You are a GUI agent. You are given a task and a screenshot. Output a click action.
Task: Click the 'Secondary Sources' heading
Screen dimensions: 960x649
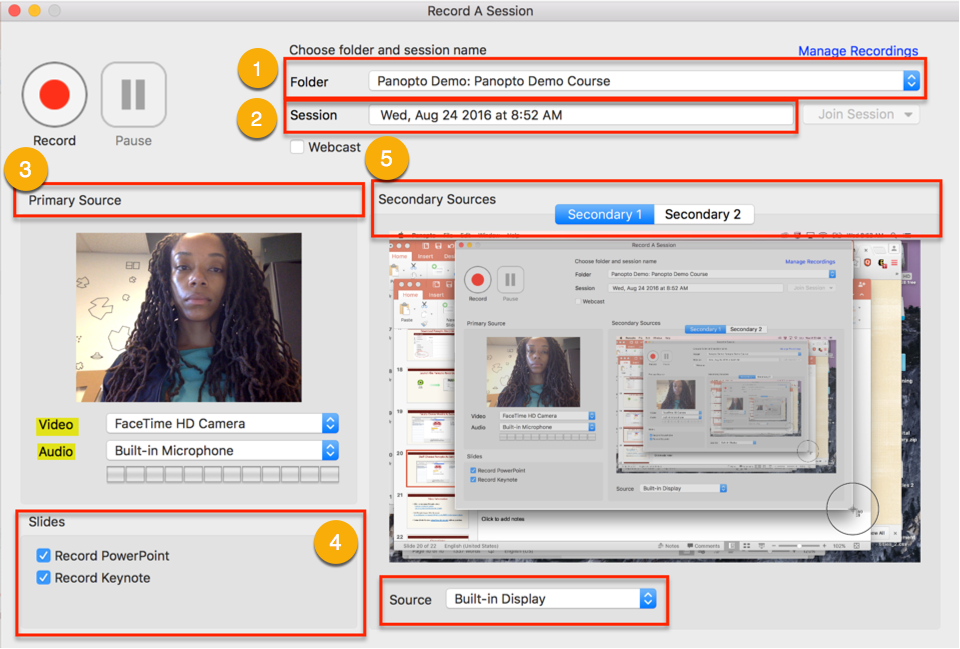437,199
